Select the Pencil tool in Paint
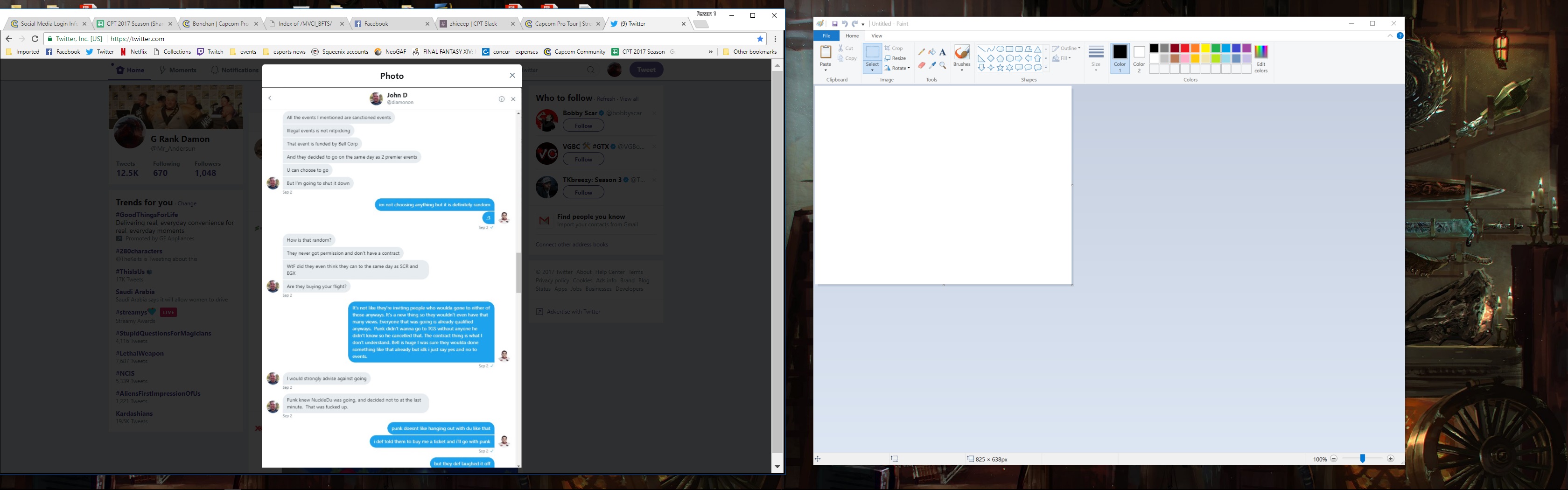Viewport: 1568px width, 490px height. tap(922, 52)
